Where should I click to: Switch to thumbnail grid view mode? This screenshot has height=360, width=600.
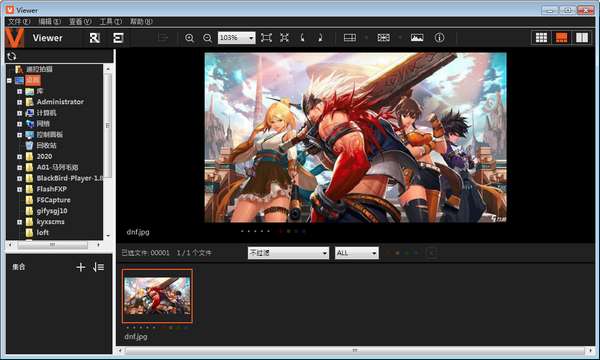pos(541,37)
